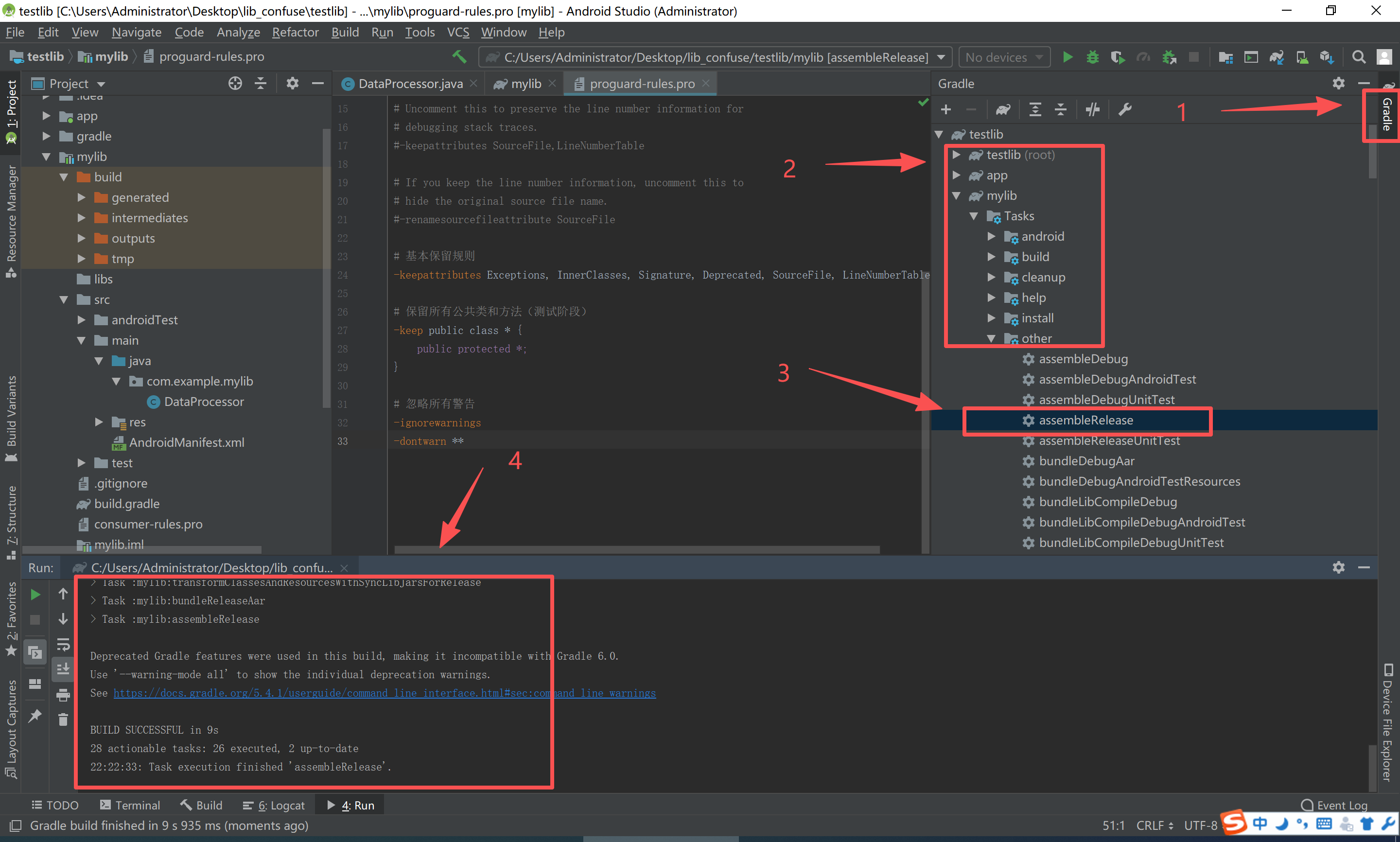
Task: Collapse the mylib node in Gradle panel
Action: [x=956, y=196]
